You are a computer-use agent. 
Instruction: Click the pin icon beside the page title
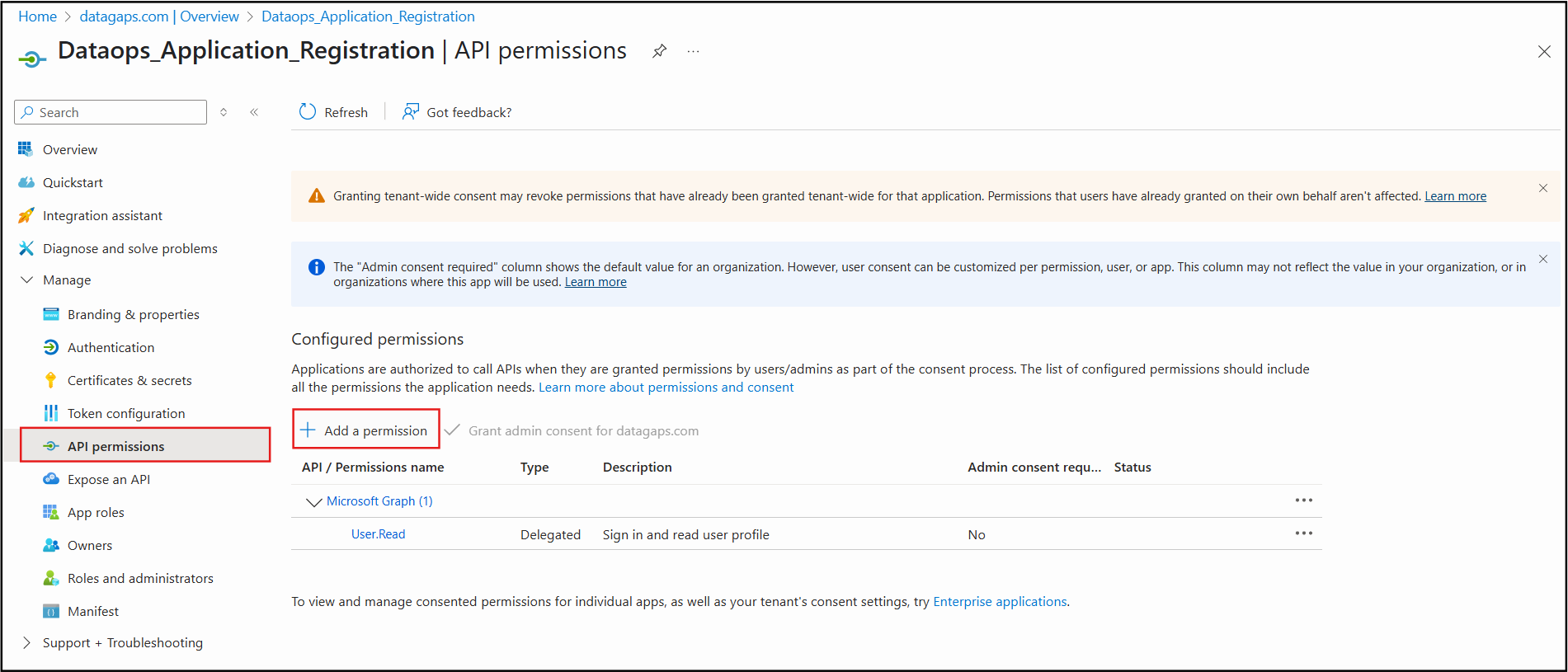(659, 51)
